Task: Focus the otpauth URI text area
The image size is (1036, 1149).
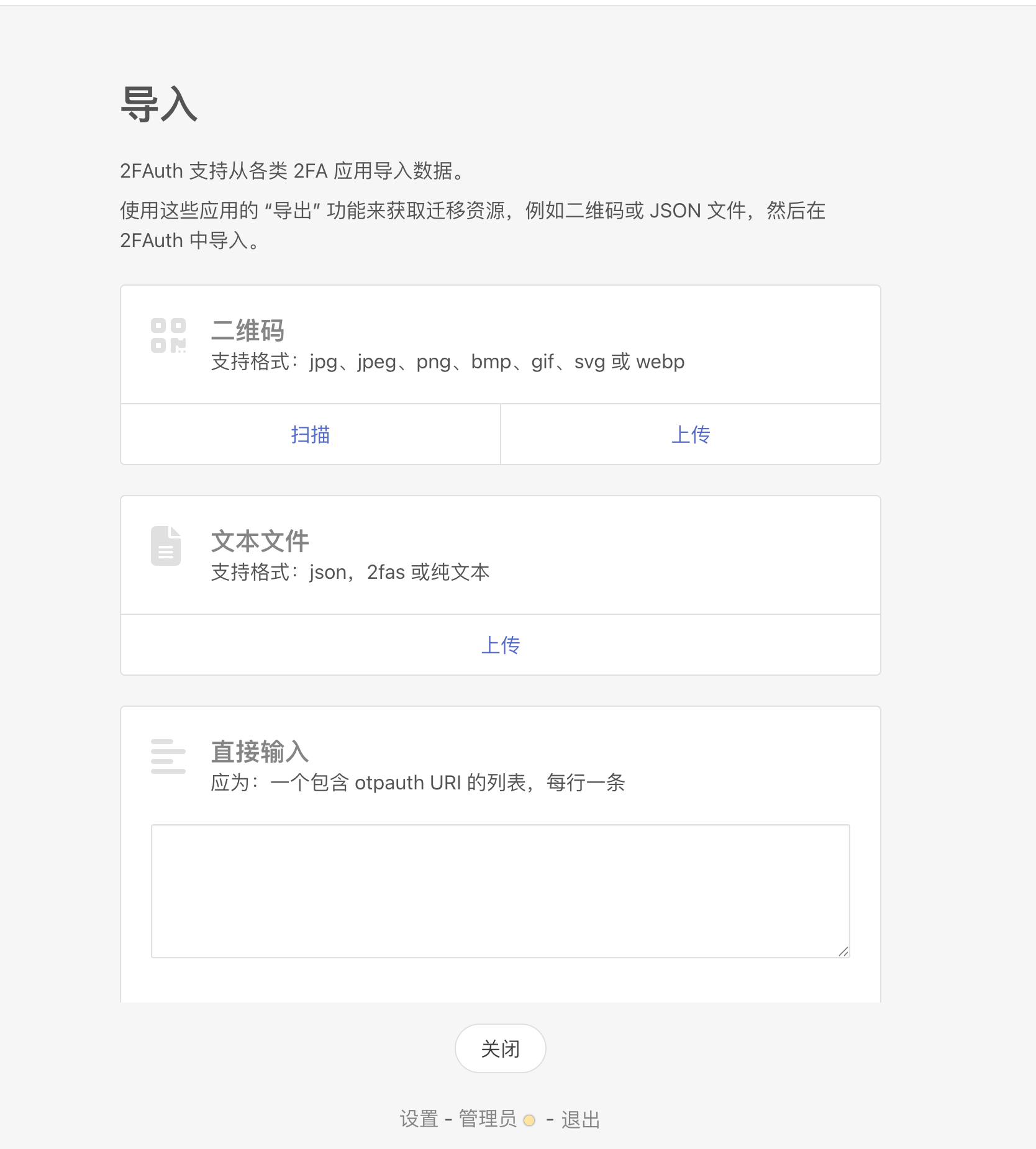Action: point(501,891)
